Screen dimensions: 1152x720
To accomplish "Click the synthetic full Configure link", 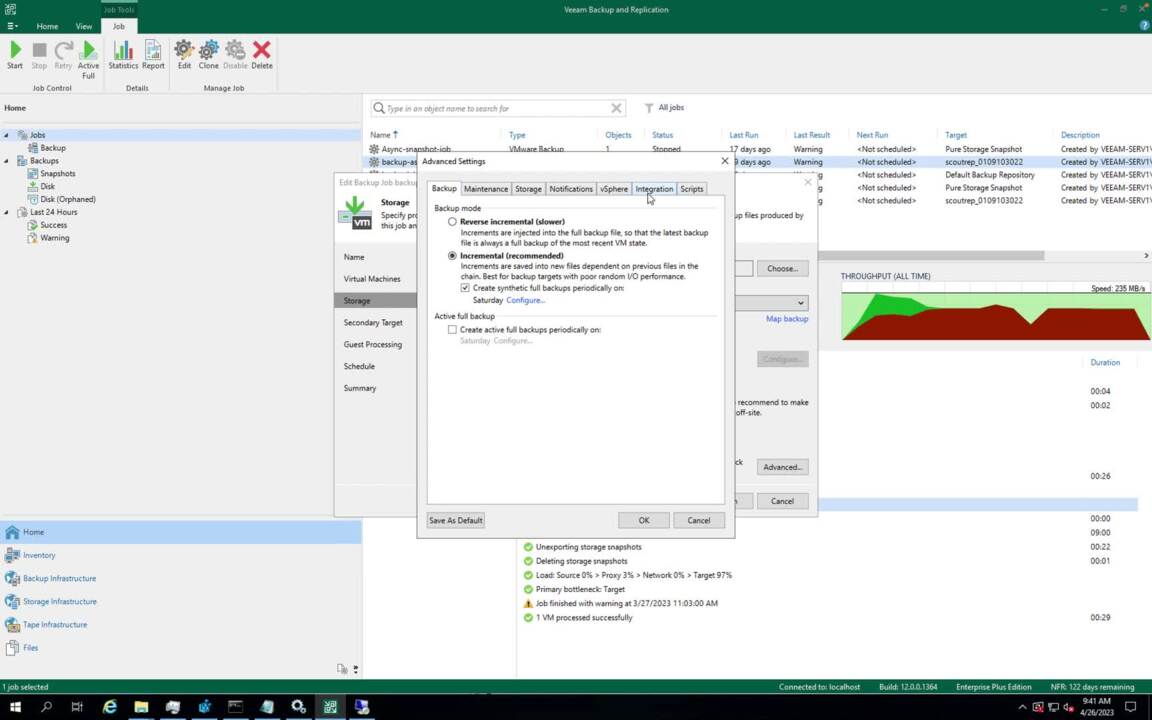I will (525, 300).
